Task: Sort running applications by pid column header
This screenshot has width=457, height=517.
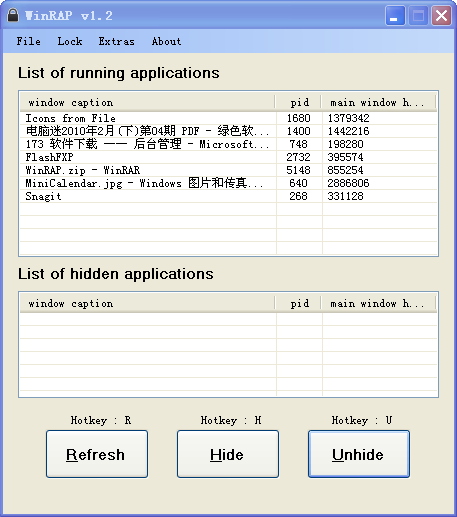Action: pyautogui.click(x=299, y=102)
